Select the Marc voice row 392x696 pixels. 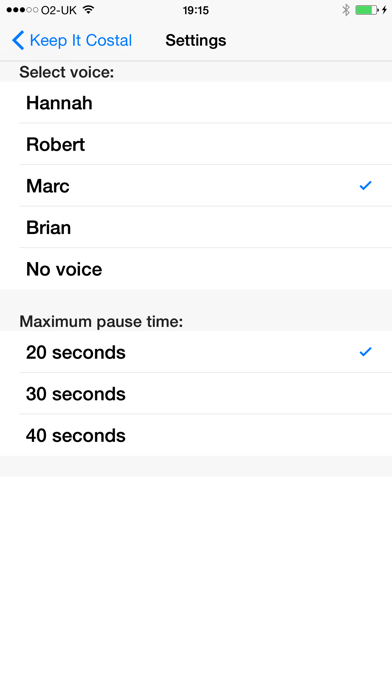coord(196,186)
